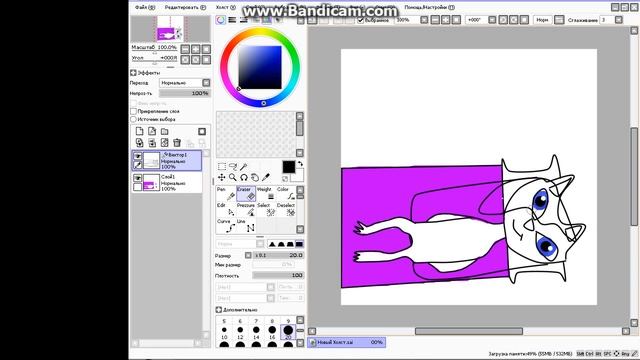Select the Line tool

tap(246, 226)
